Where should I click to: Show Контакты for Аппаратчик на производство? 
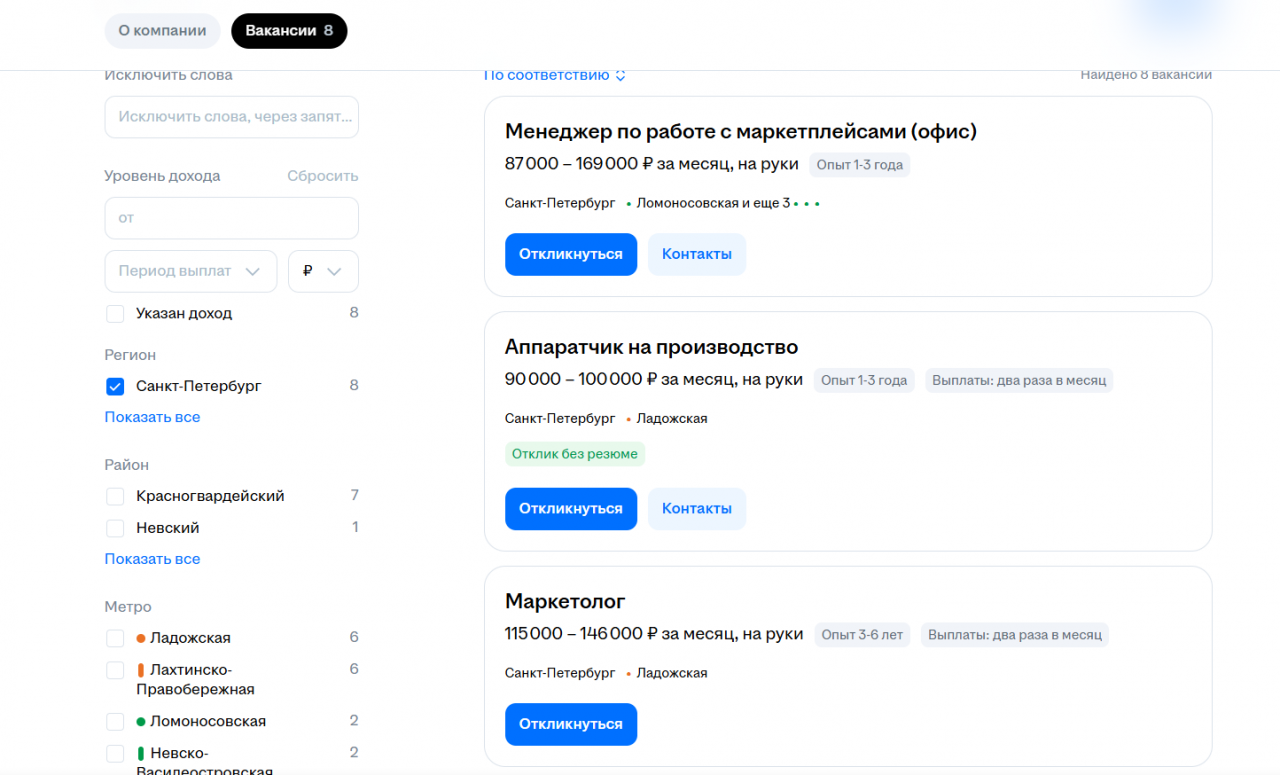tap(696, 508)
